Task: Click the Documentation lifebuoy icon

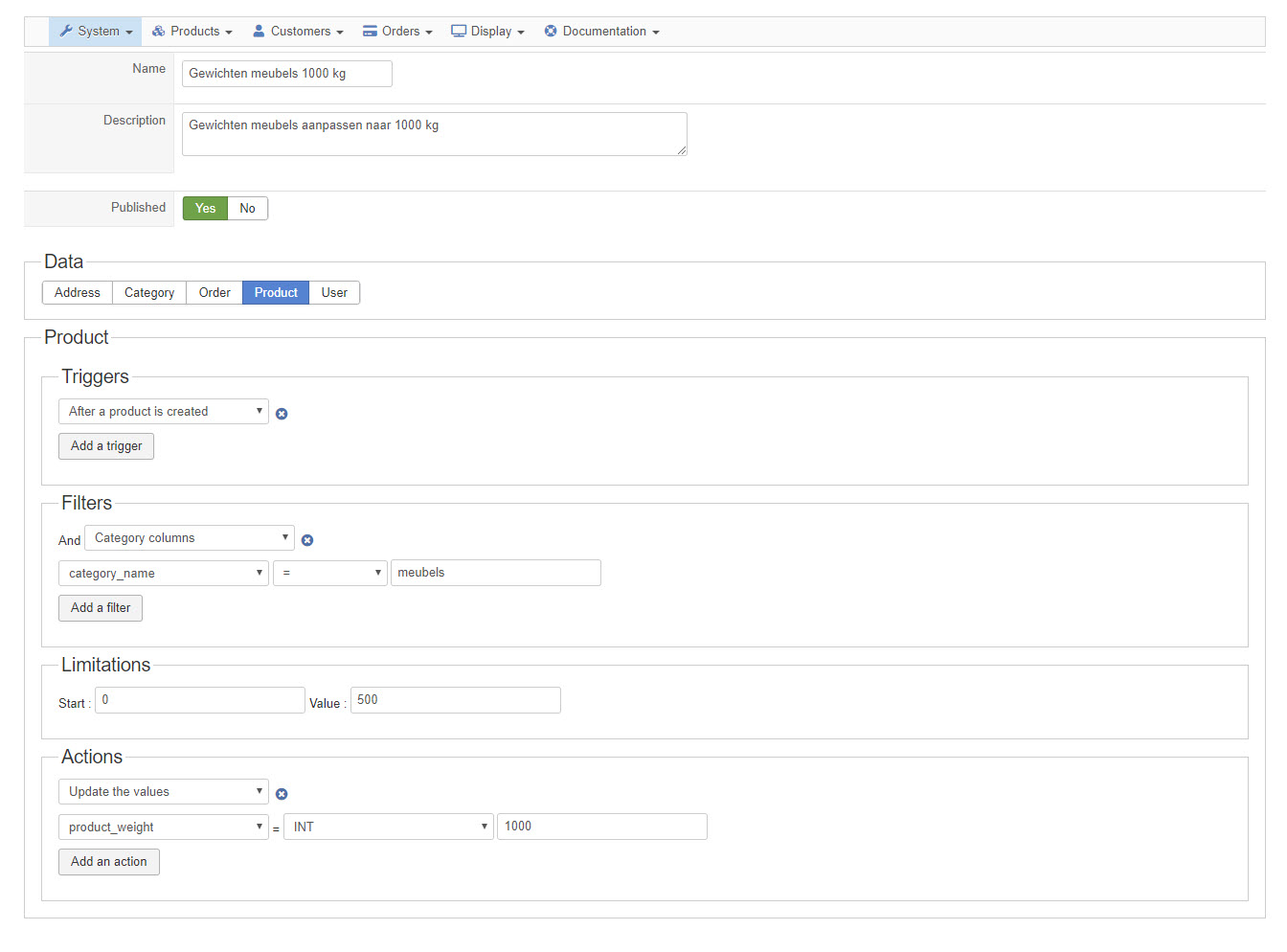Action: click(551, 32)
